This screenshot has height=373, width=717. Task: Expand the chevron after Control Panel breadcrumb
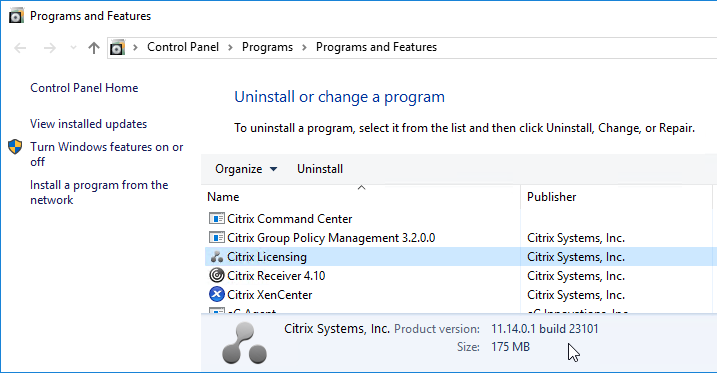[230, 48]
